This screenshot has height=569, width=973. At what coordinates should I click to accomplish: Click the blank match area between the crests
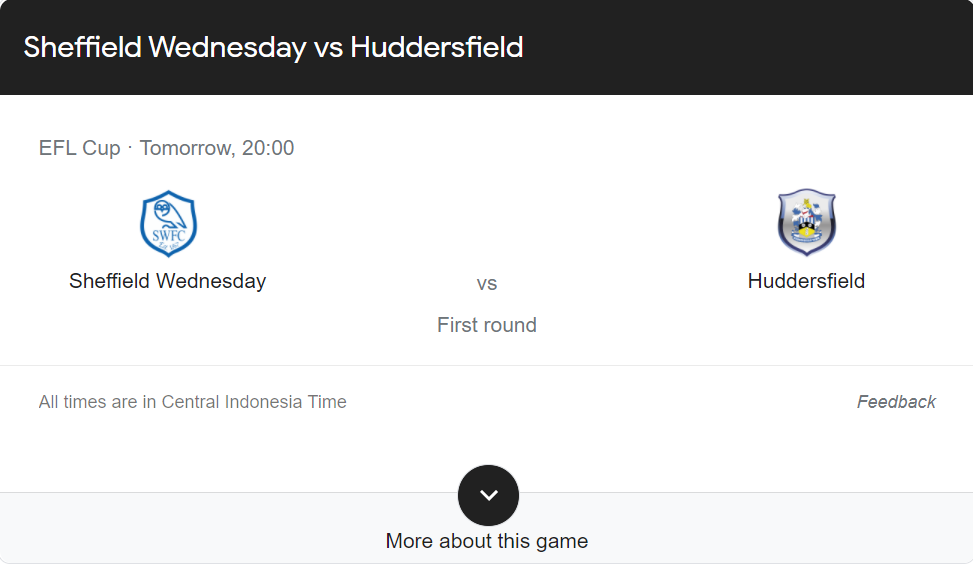pos(486,223)
